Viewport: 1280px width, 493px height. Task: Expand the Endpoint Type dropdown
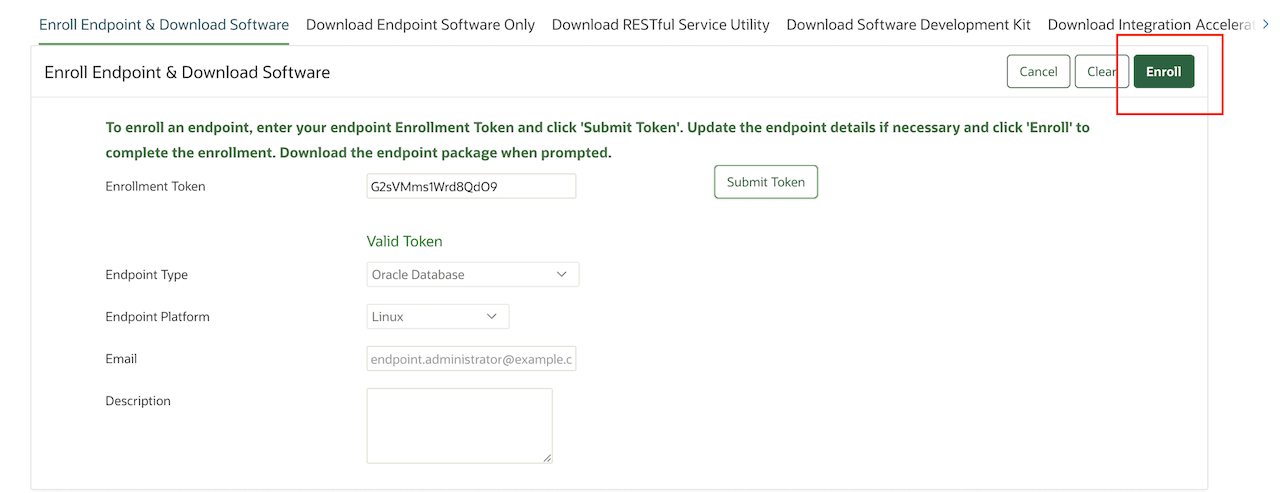[x=473, y=274]
